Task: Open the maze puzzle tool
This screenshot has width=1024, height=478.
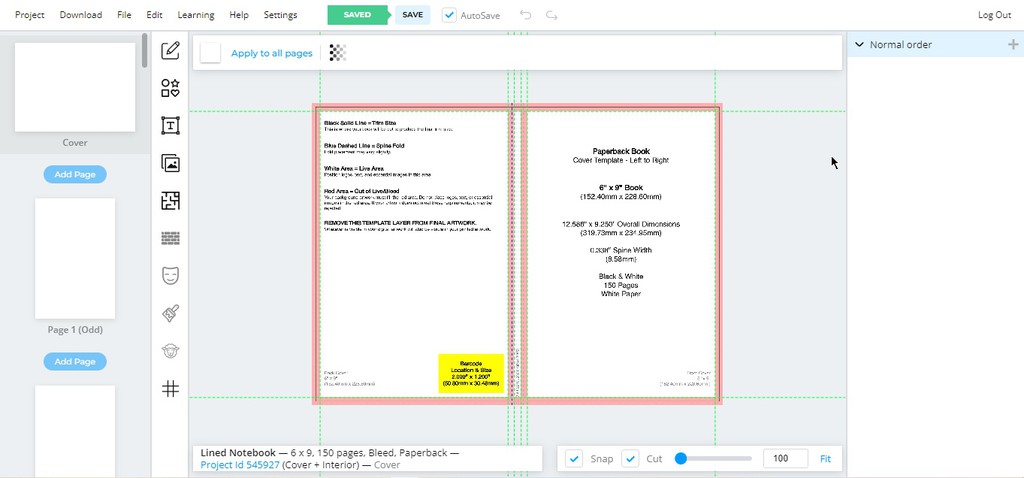Action: 170,201
